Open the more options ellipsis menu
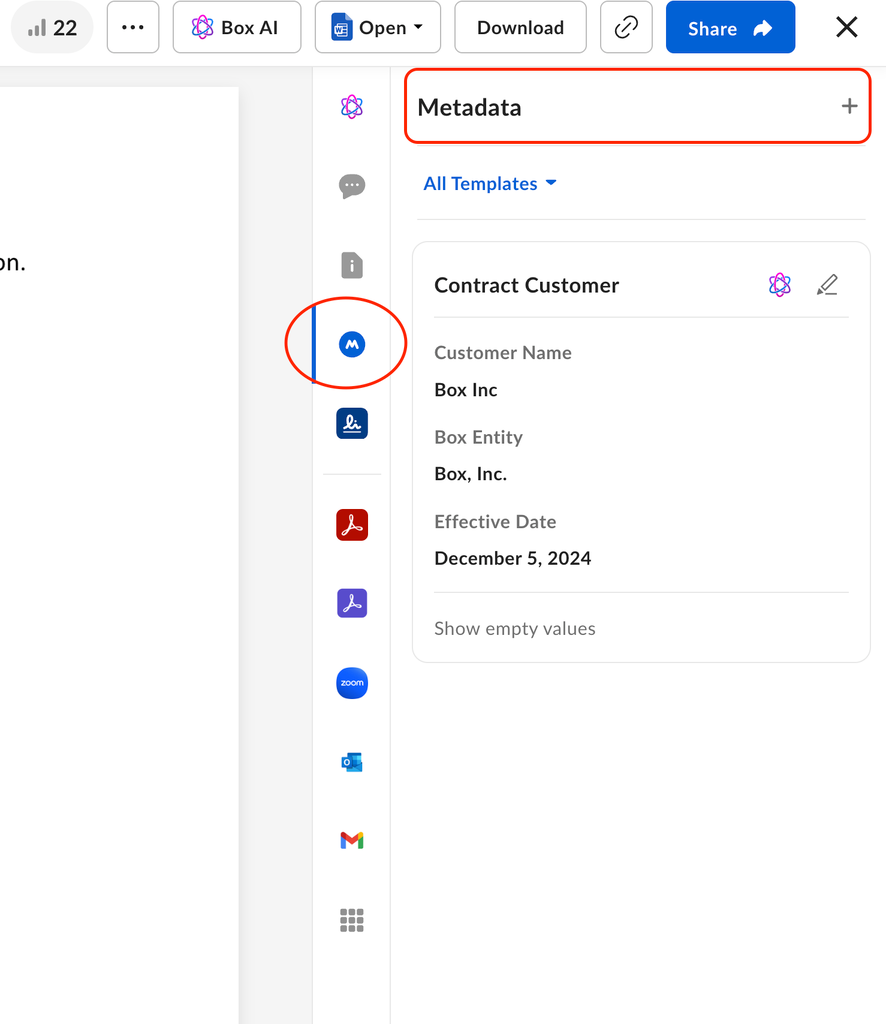This screenshot has width=886, height=1024. tap(133, 28)
